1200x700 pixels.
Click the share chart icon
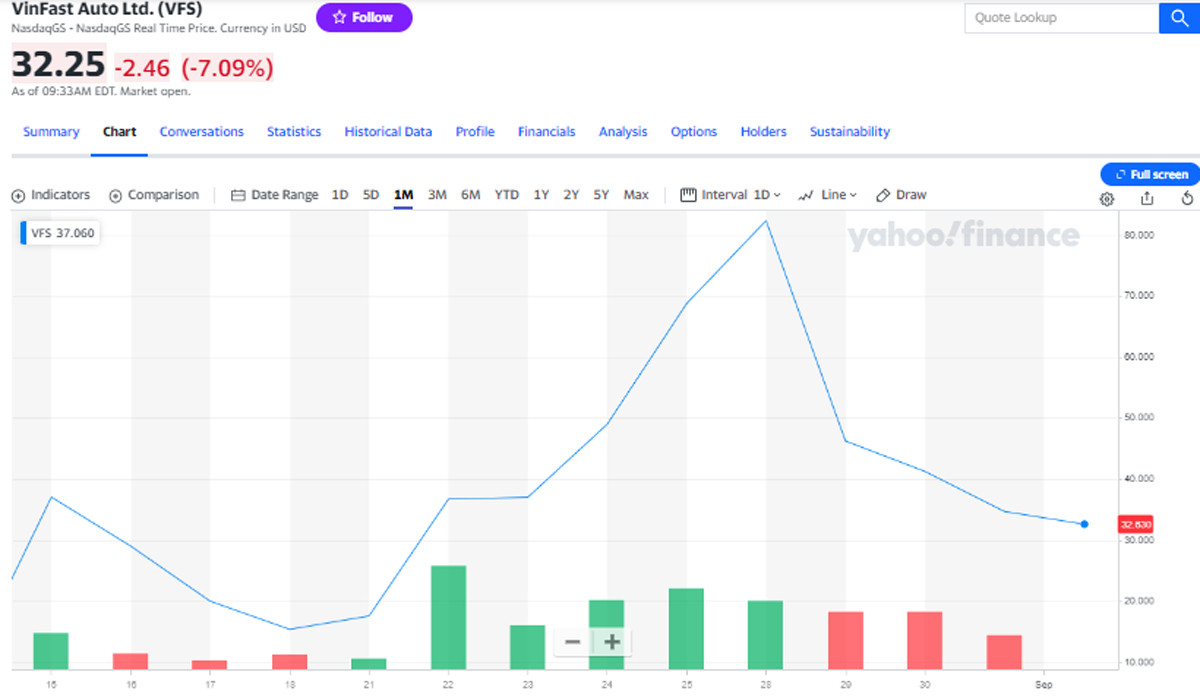[1147, 198]
